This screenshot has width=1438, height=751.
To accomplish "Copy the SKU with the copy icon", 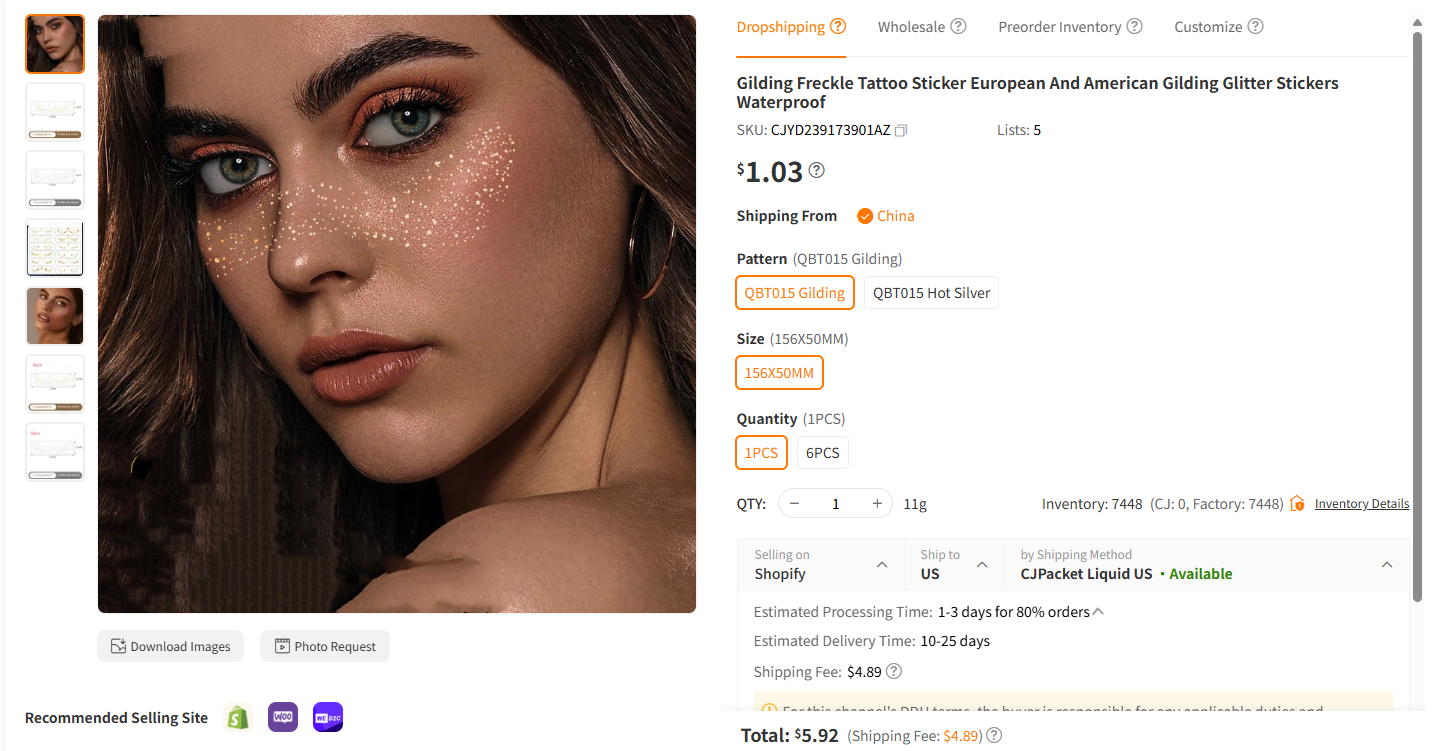I will click(x=901, y=130).
